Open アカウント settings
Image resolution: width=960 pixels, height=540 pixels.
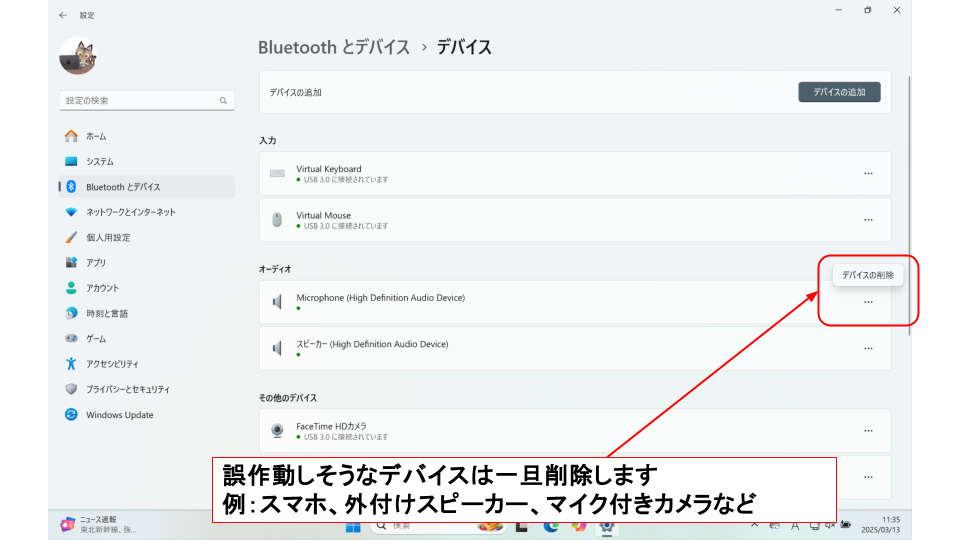102,288
